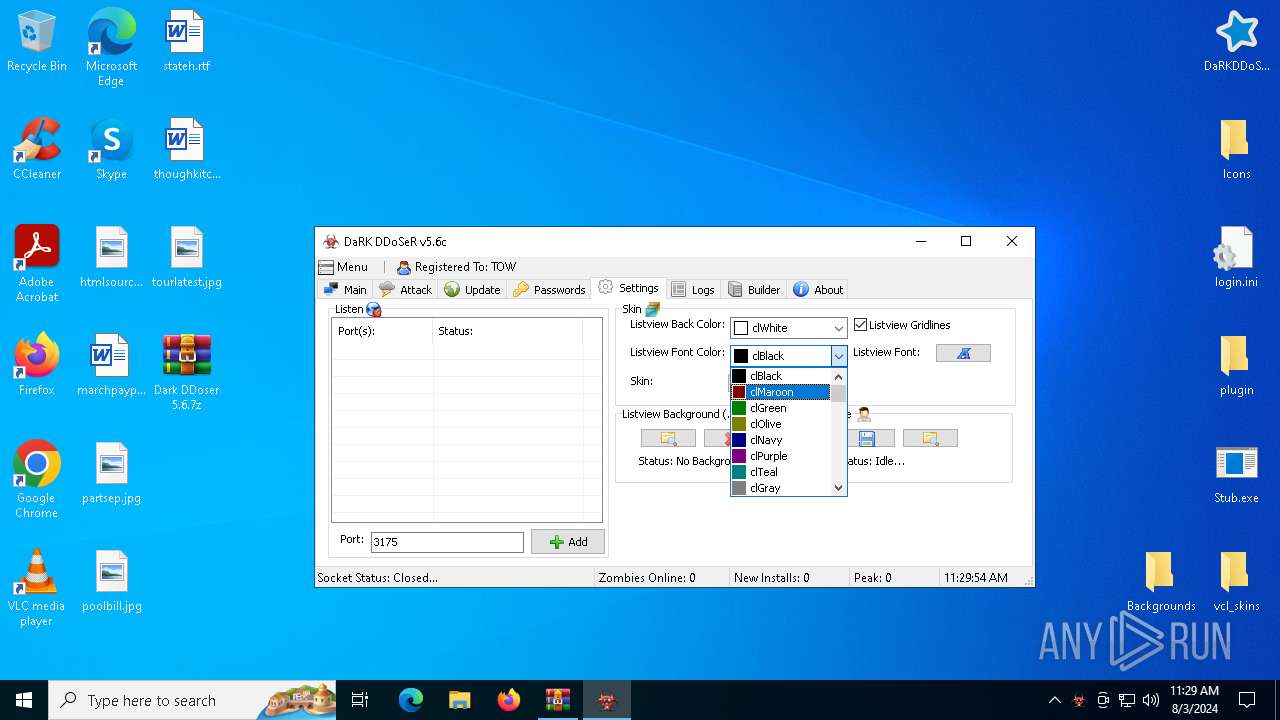Click the color list scroll-down arrow
The image size is (1280, 720).
[x=838, y=487]
